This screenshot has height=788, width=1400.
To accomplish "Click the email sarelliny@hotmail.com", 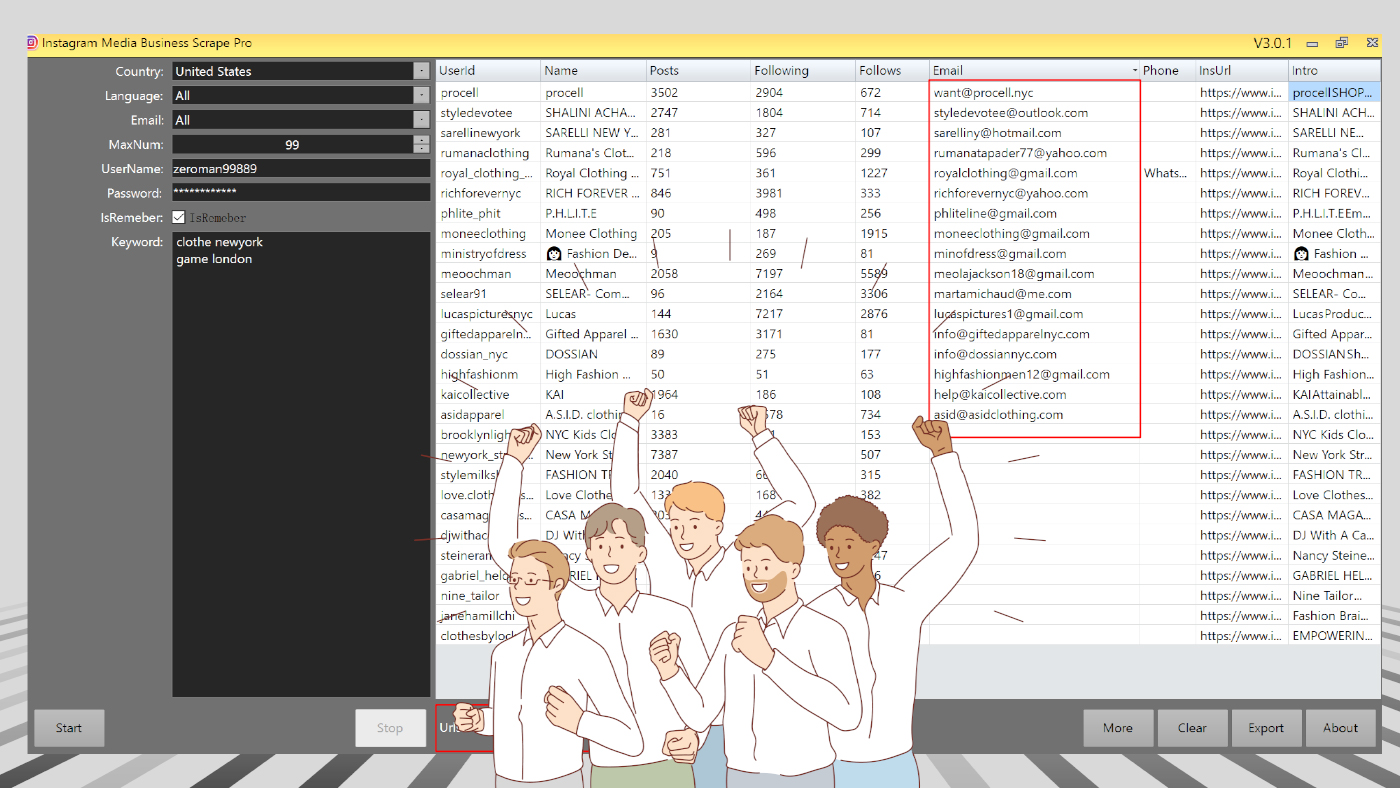I will pyautogui.click(x=998, y=133).
